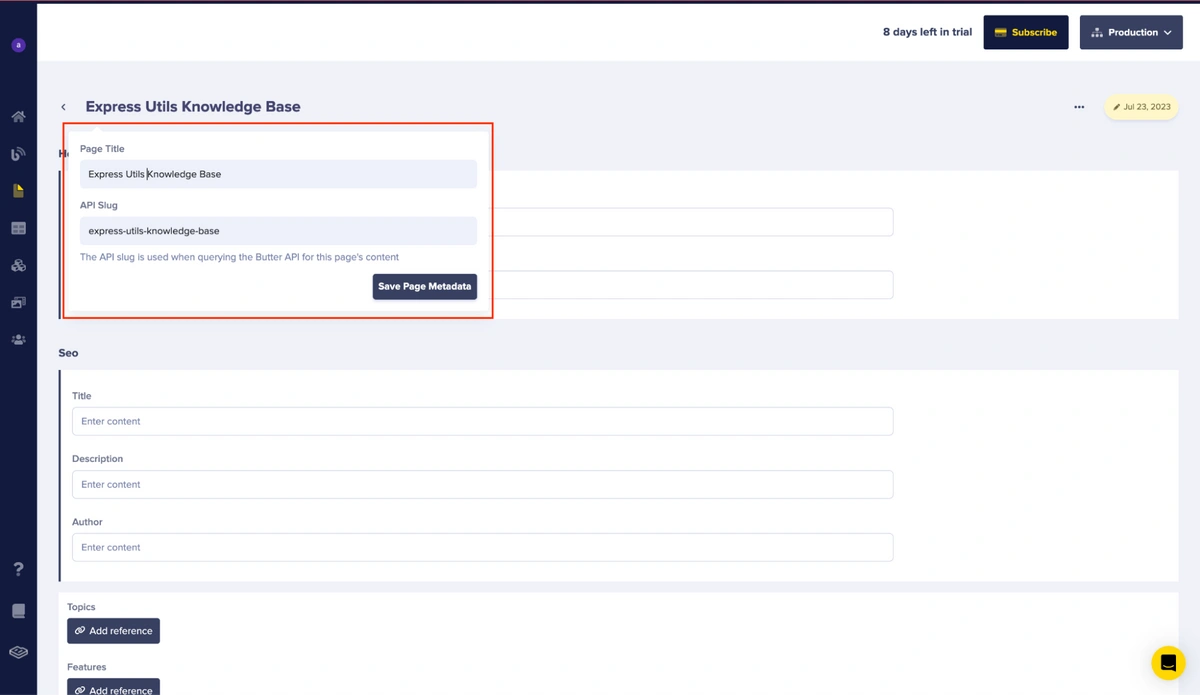
Task: Expand the Production environment dropdown
Action: click(x=1131, y=32)
